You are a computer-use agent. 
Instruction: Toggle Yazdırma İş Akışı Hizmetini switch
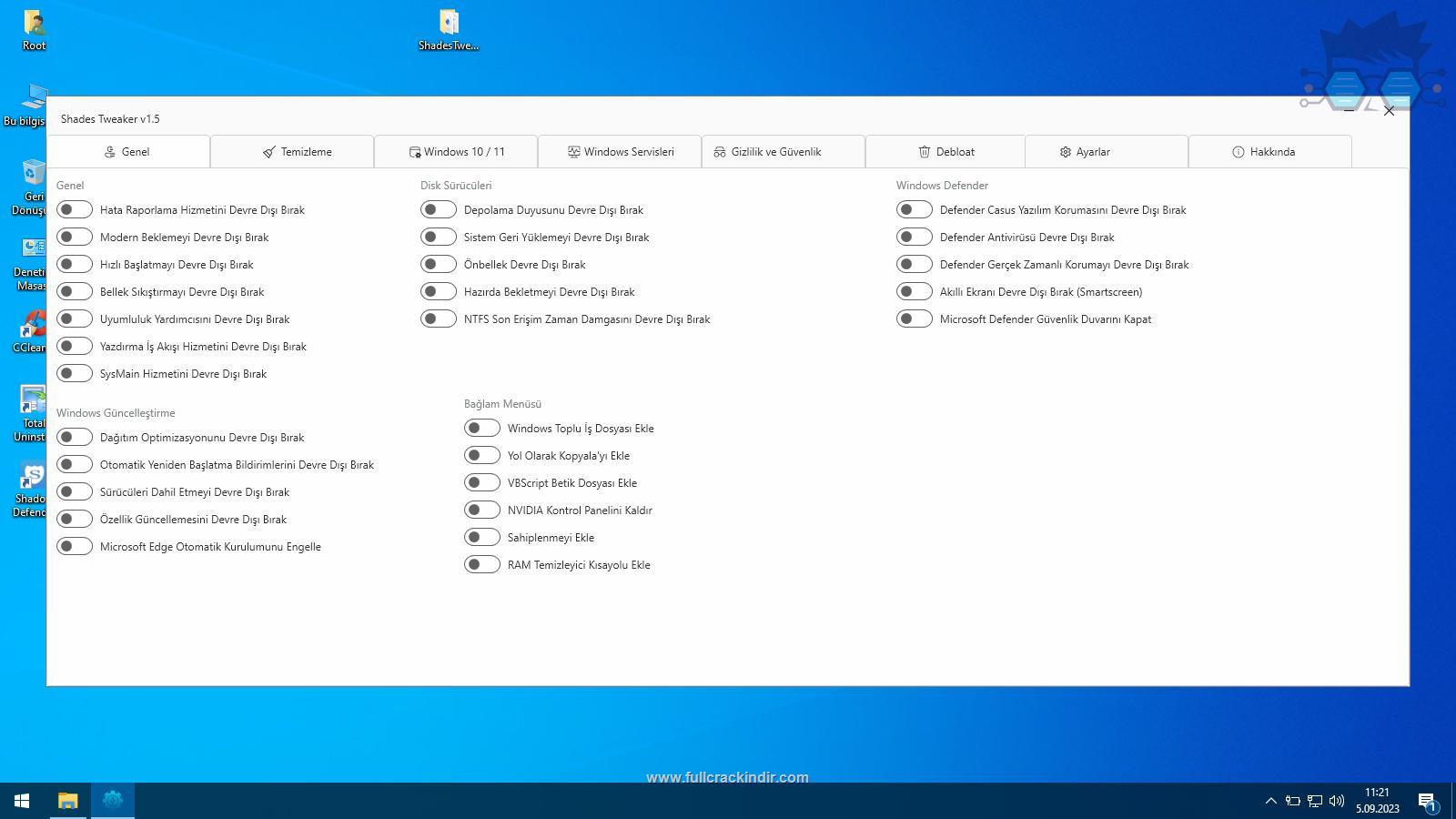[75, 346]
